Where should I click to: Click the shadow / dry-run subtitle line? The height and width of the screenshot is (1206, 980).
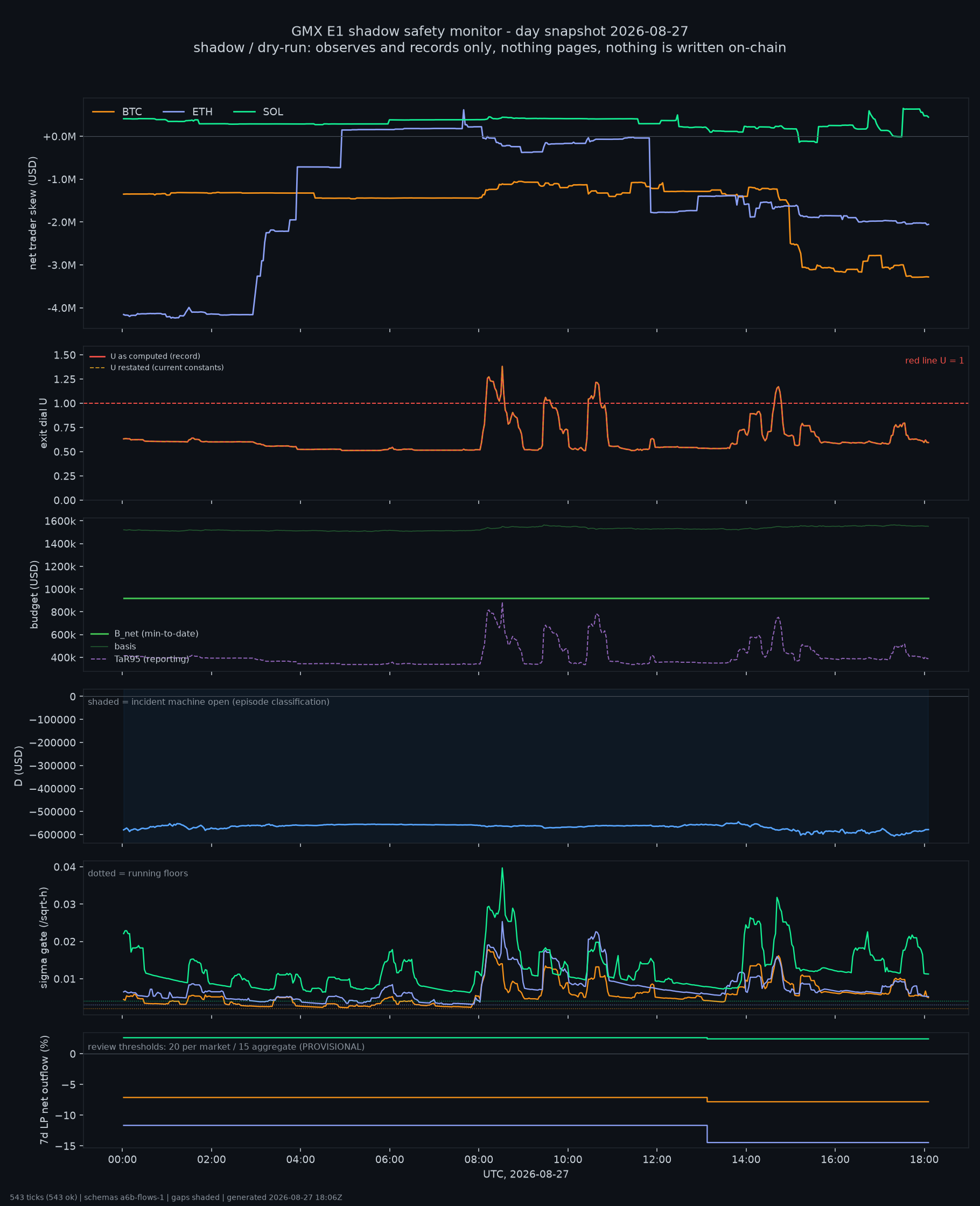(489, 47)
